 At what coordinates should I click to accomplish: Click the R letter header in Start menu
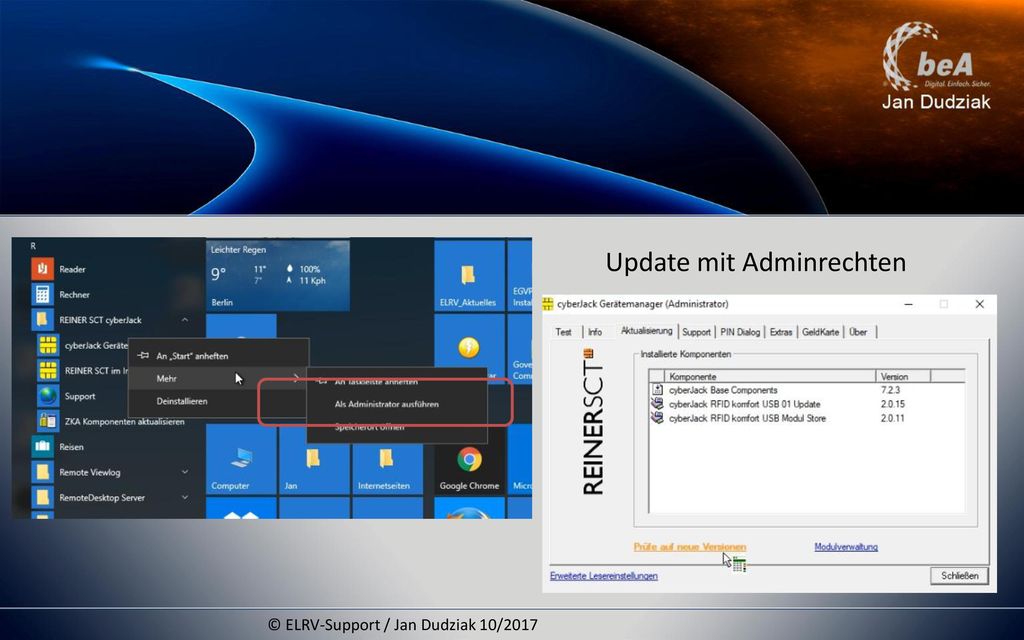(x=33, y=246)
